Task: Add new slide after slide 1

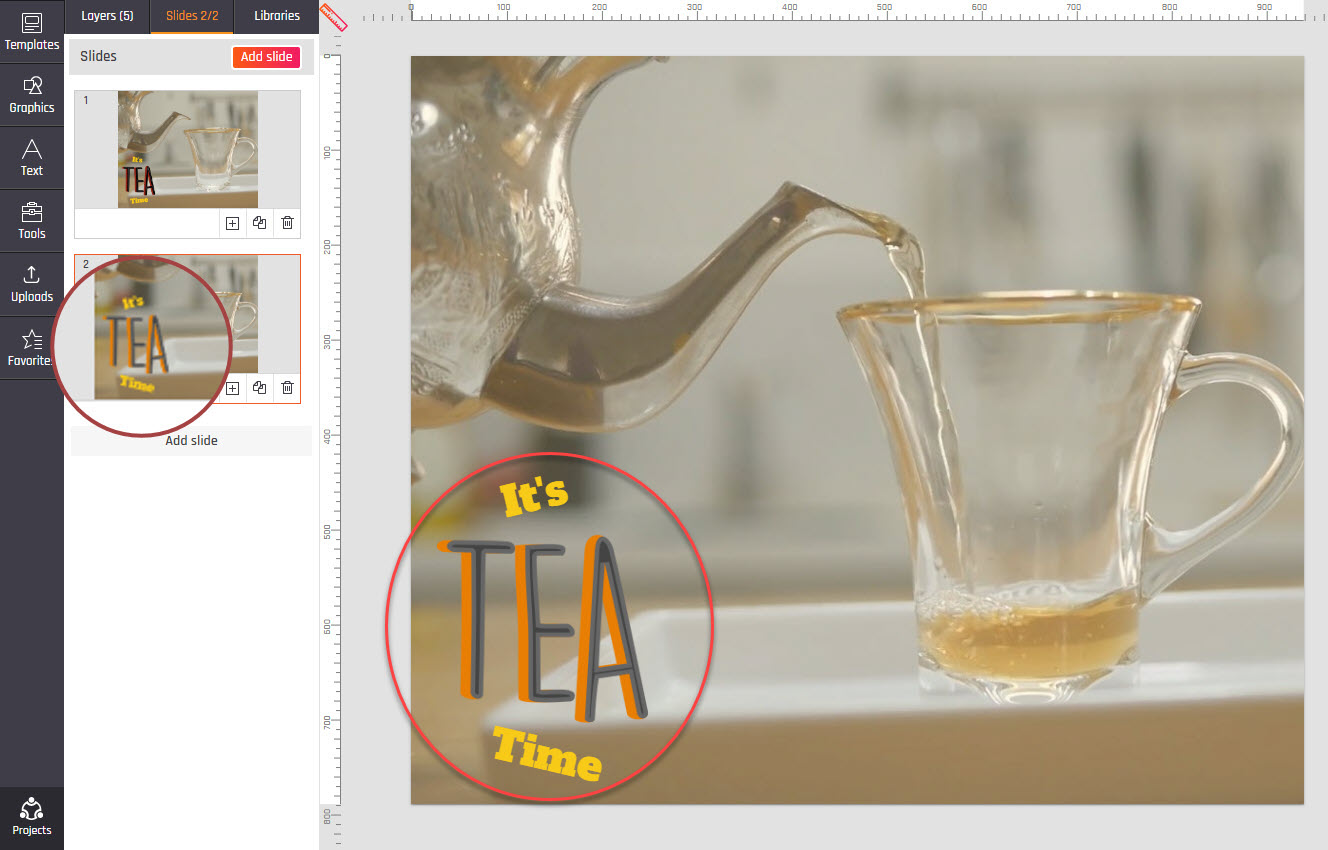Action: 232,224
